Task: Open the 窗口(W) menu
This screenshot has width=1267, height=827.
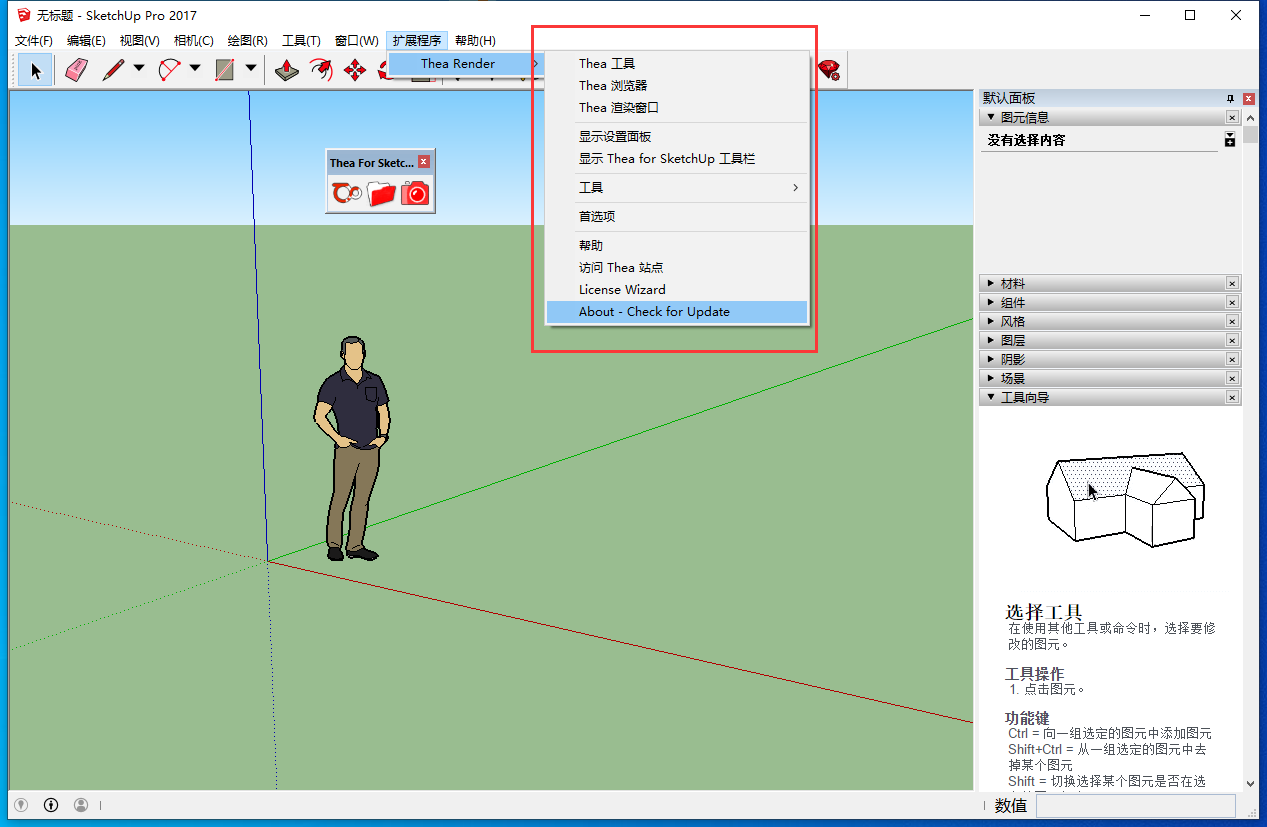Action: pos(357,41)
